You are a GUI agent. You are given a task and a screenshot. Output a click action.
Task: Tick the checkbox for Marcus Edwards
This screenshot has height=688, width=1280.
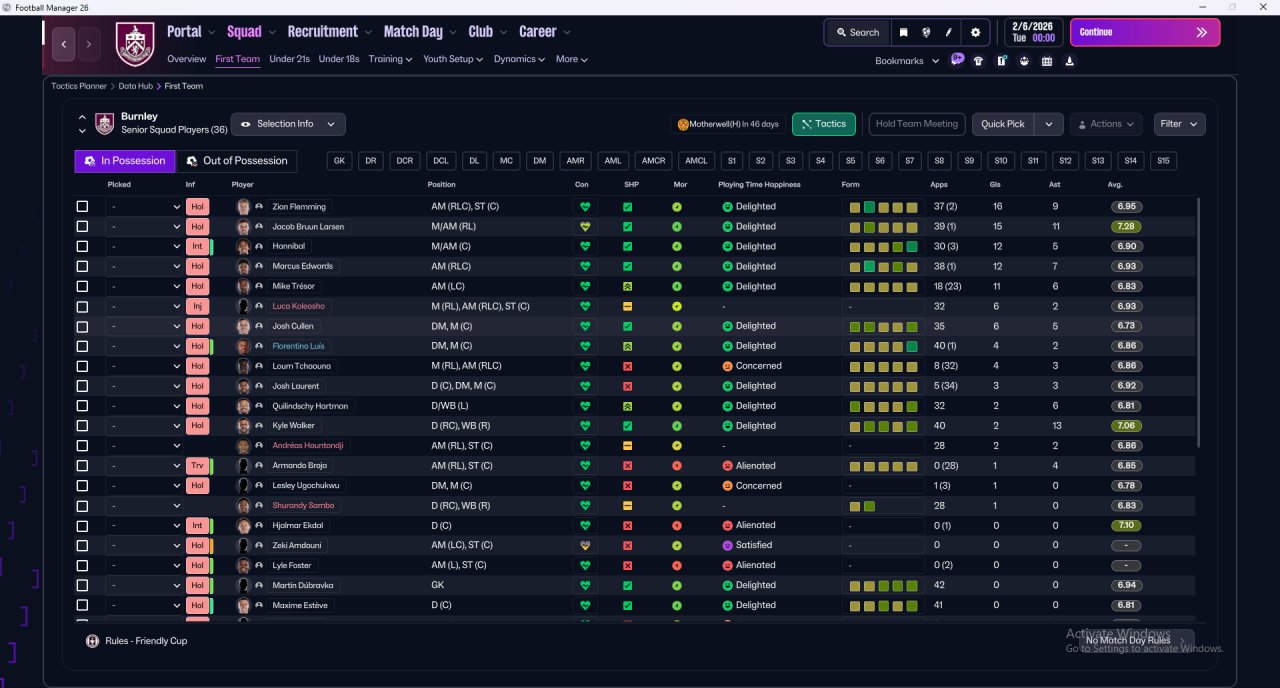click(x=82, y=266)
